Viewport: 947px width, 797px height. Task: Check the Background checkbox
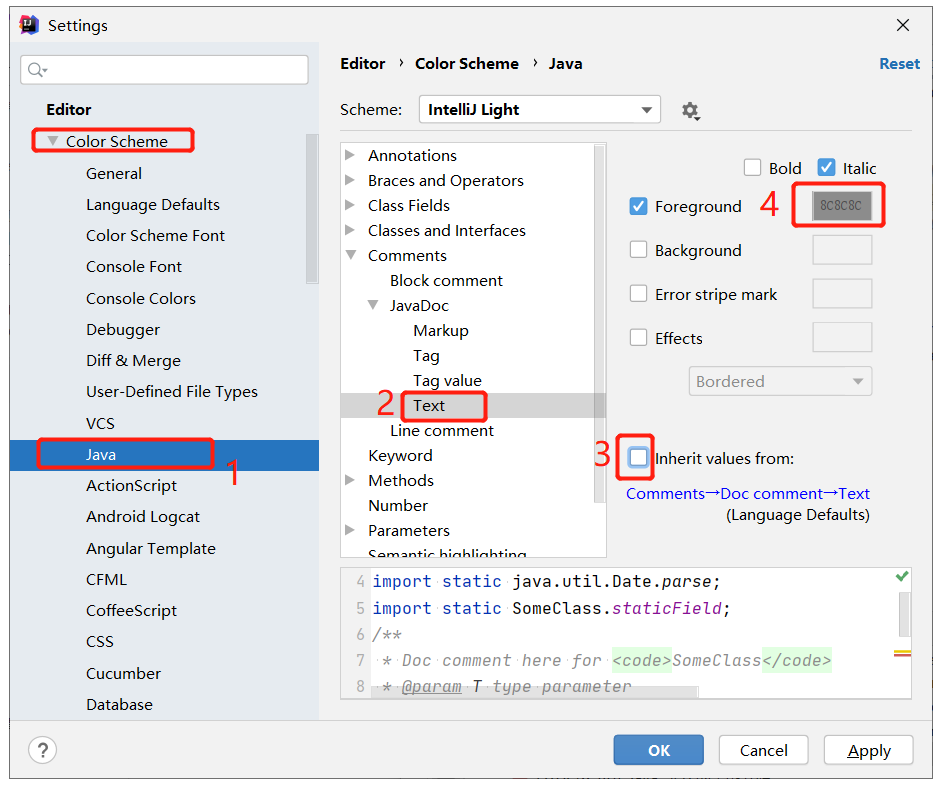click(x=638, y=250)
